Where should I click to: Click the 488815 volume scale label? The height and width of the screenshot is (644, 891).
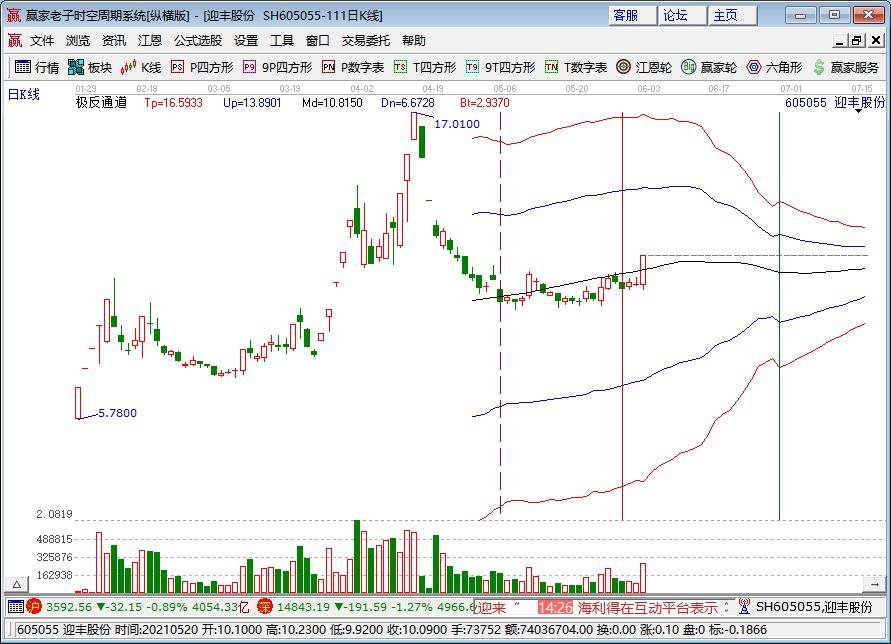(55, 539)
